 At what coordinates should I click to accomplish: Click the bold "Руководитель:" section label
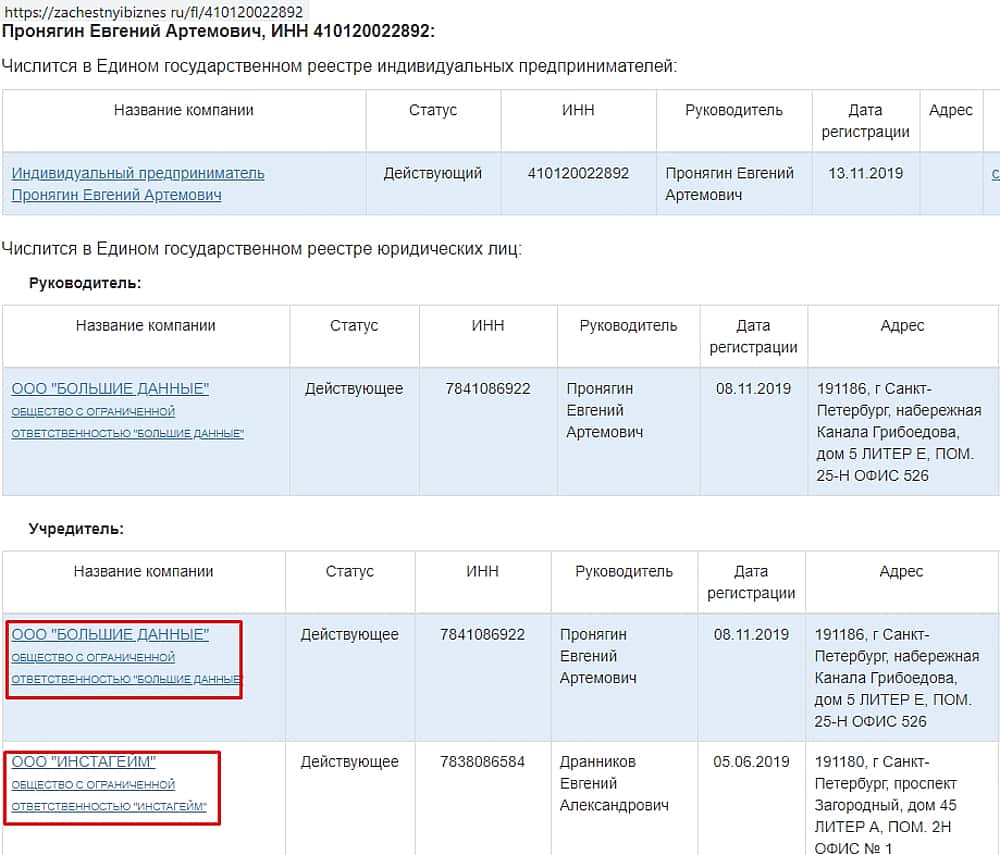click(x=85, y=283)
